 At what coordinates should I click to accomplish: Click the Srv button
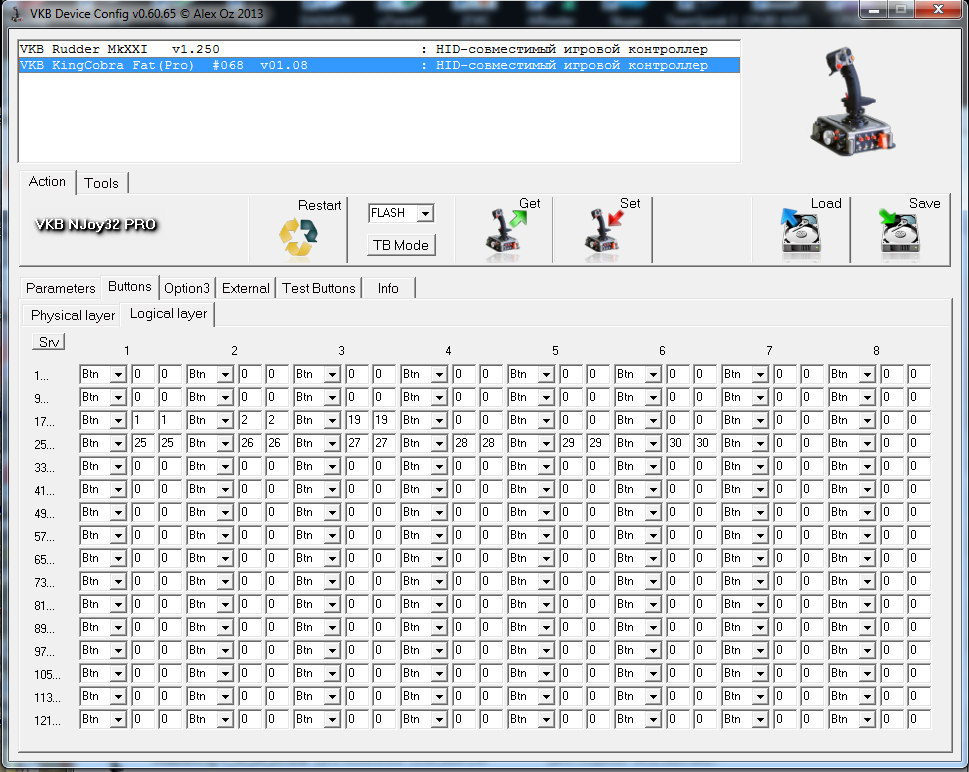pos(49,342)
